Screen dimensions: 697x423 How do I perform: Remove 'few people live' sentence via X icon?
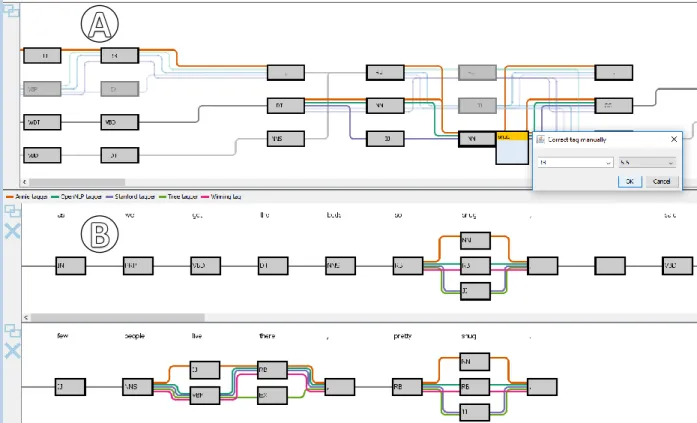pyautogui.click(x=12, y=351)
